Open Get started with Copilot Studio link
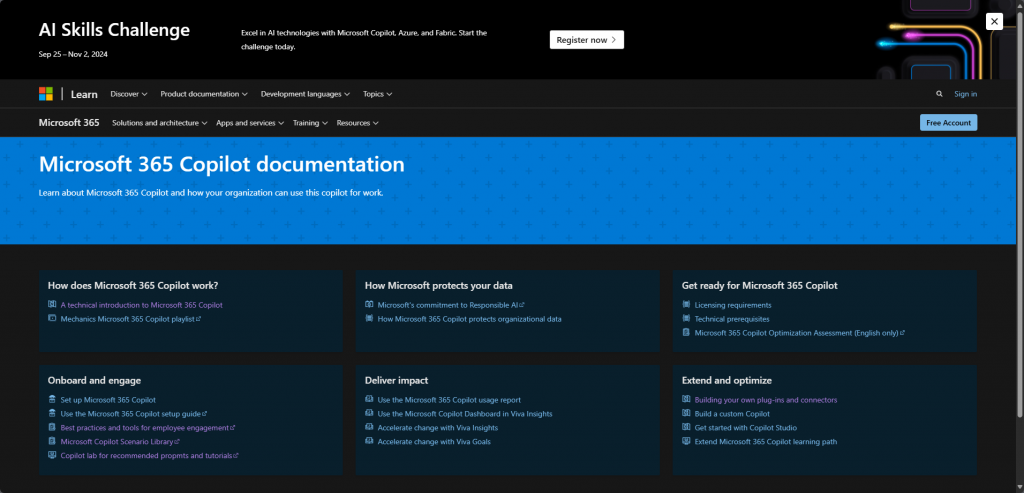 click(x=746, y=428)
